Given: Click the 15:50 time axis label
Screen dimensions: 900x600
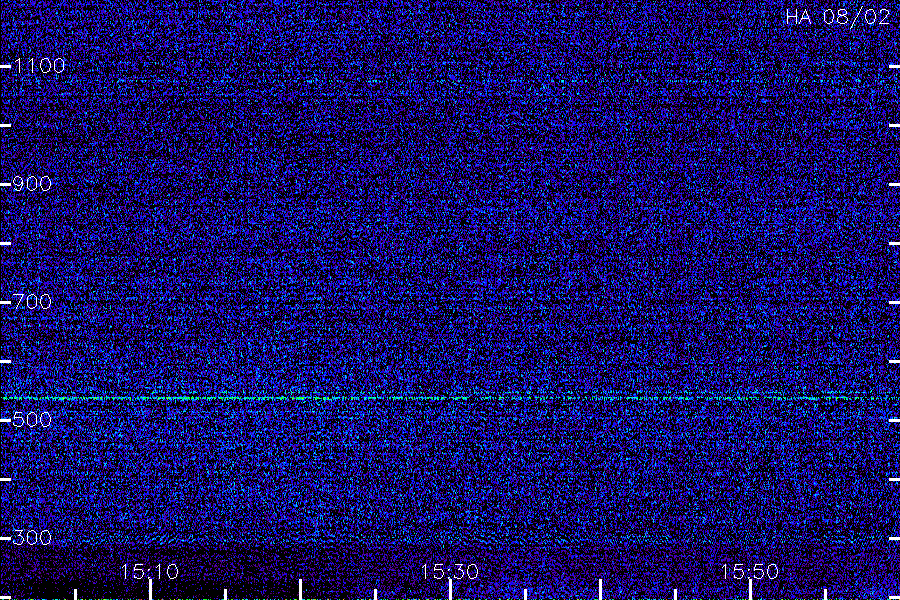Looking at the screenshot, I should pos(749,572).
